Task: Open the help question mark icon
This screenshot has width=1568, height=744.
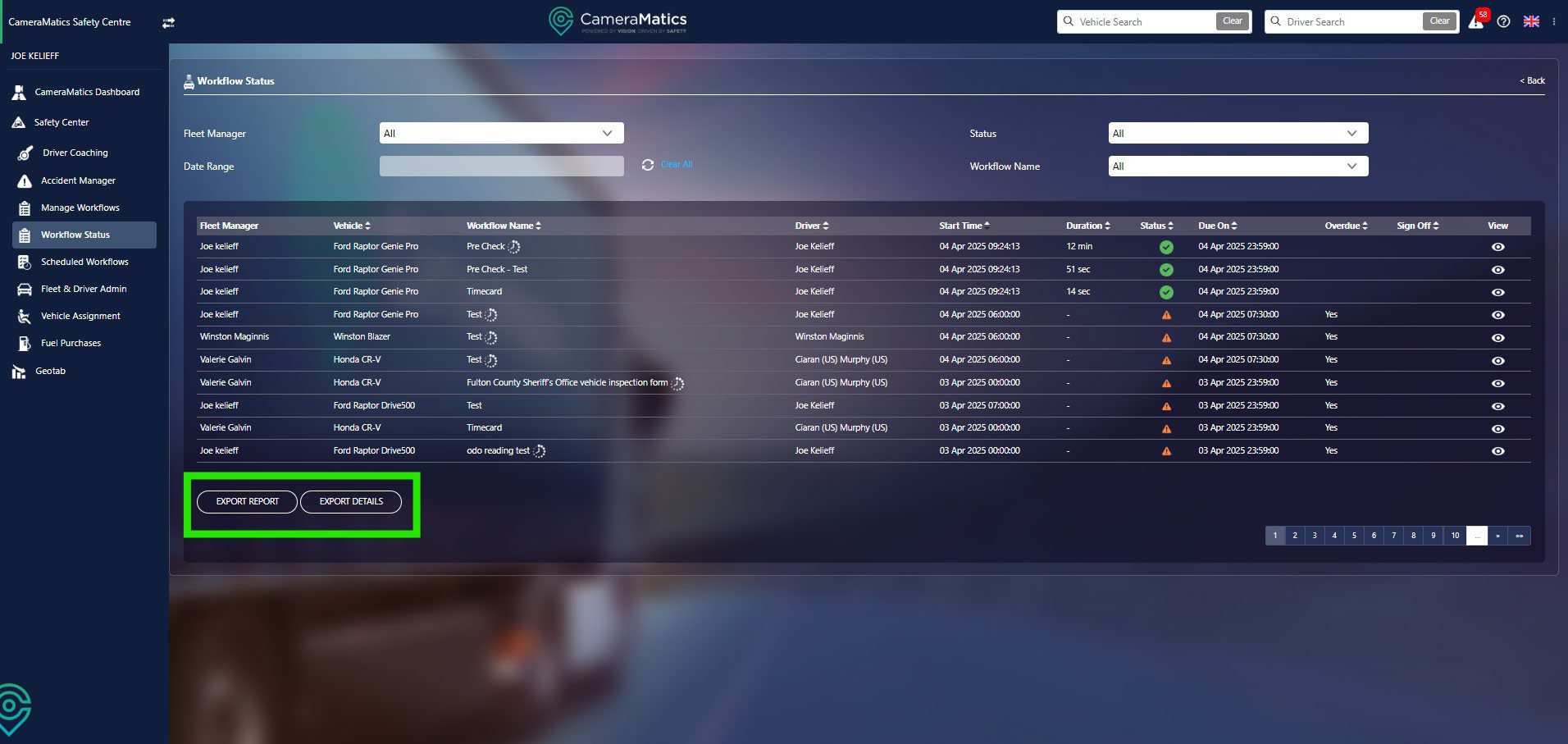Action: pyautogui.click(x=1503, y=22)
